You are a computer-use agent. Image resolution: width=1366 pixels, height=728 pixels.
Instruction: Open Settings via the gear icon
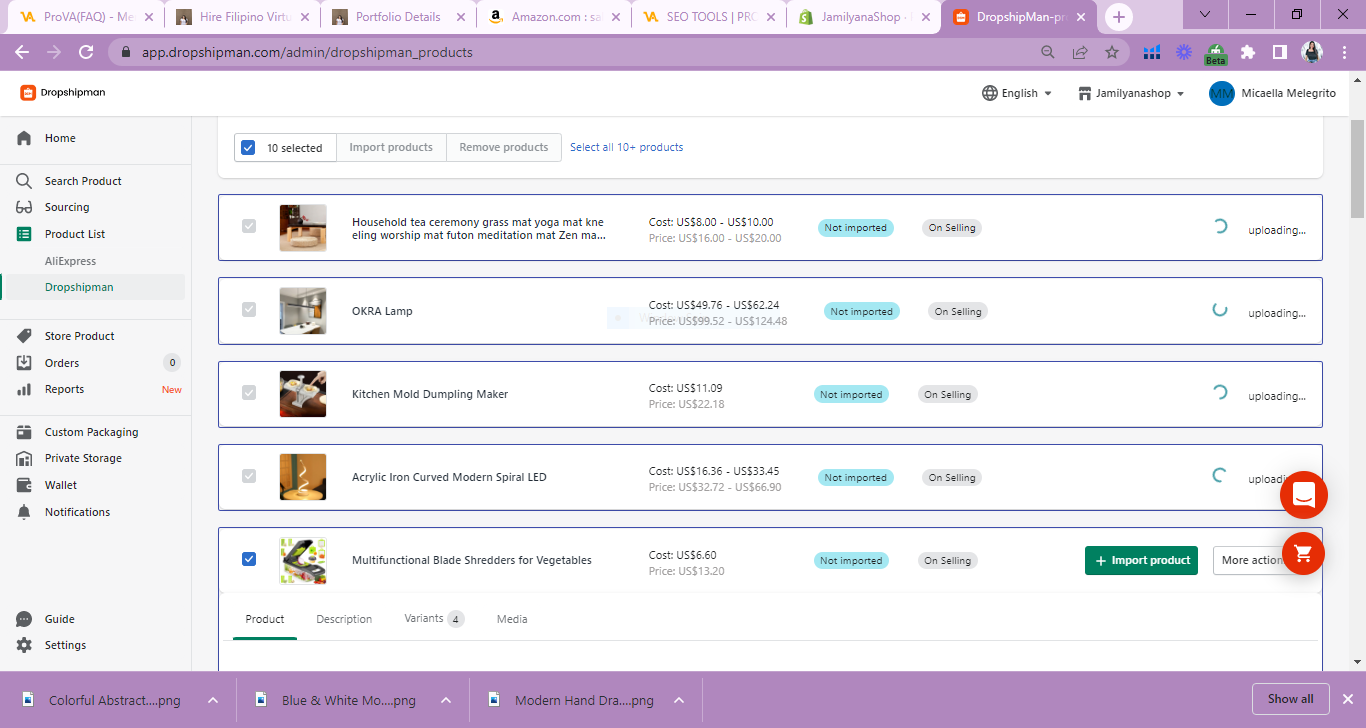[x=24, y=645]
